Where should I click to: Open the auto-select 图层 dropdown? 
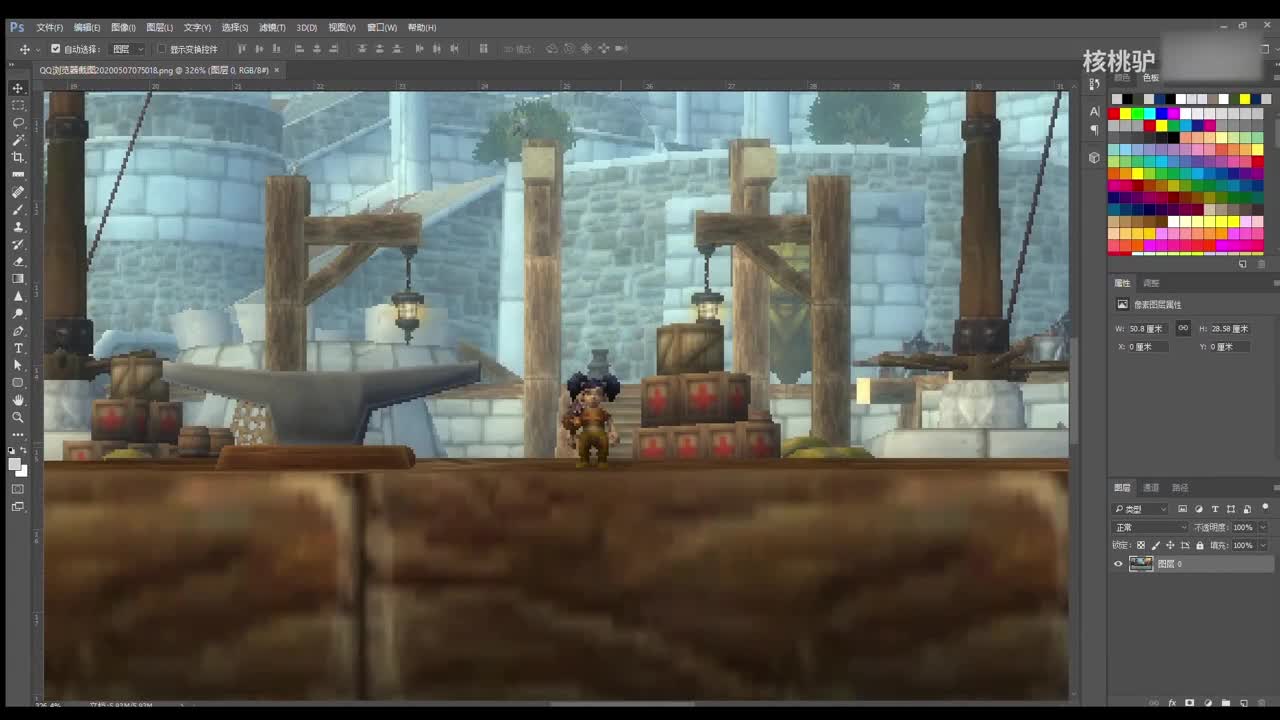point(127,48)
